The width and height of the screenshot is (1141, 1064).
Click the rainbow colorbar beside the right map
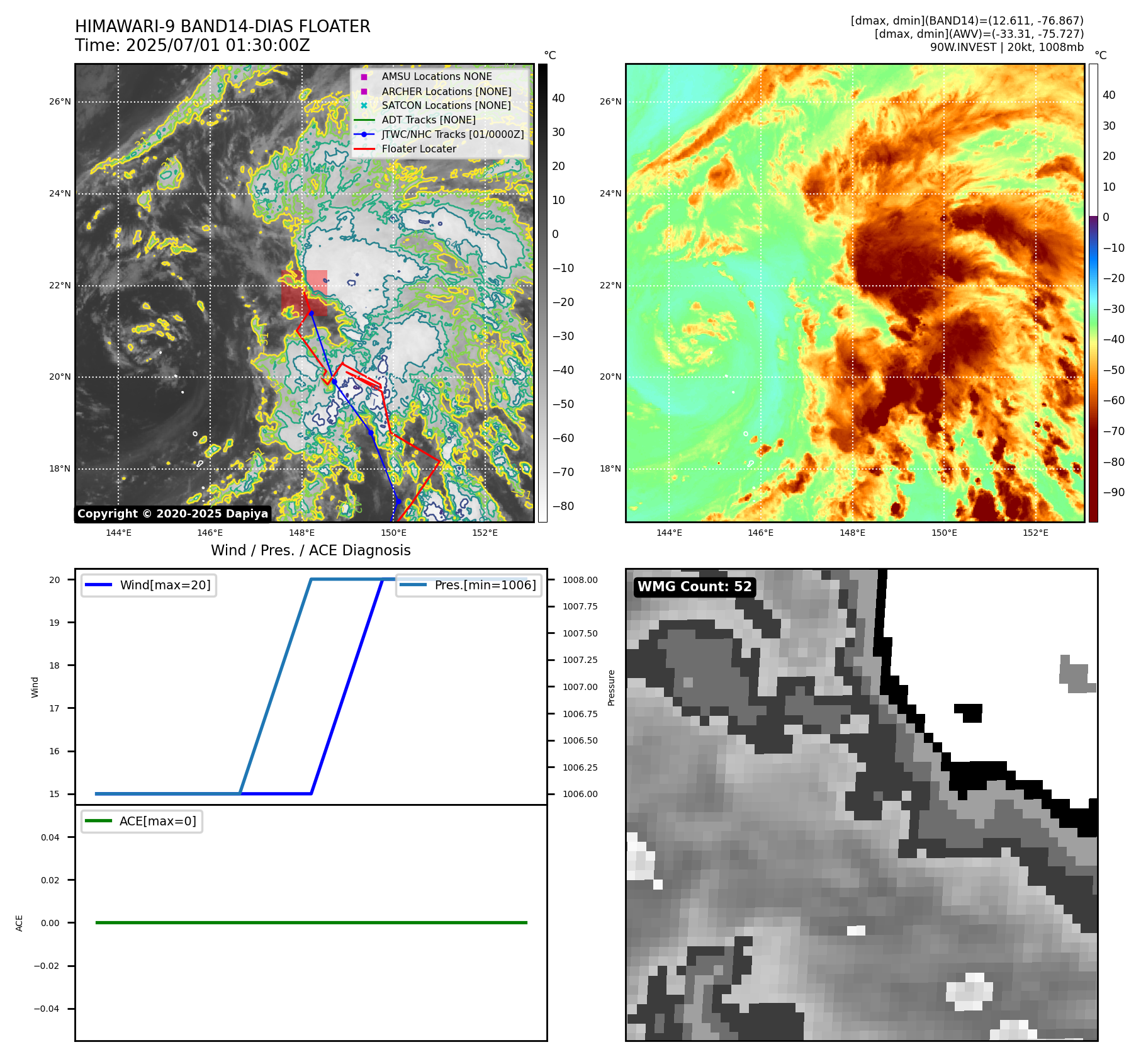pos(1093,293)
